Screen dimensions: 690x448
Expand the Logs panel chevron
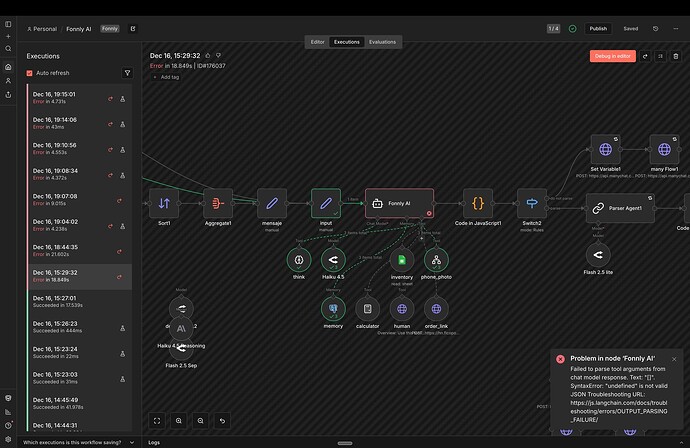click(681, 442)
